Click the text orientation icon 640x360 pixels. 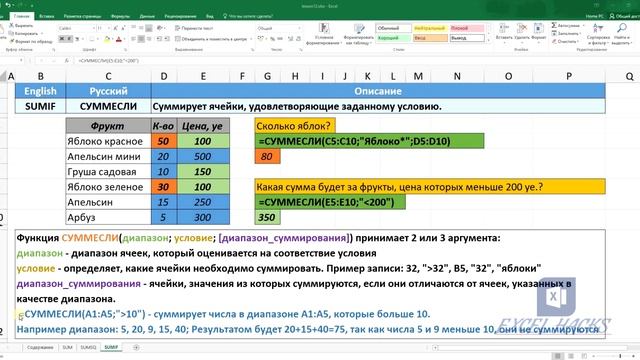pos(160,28)
